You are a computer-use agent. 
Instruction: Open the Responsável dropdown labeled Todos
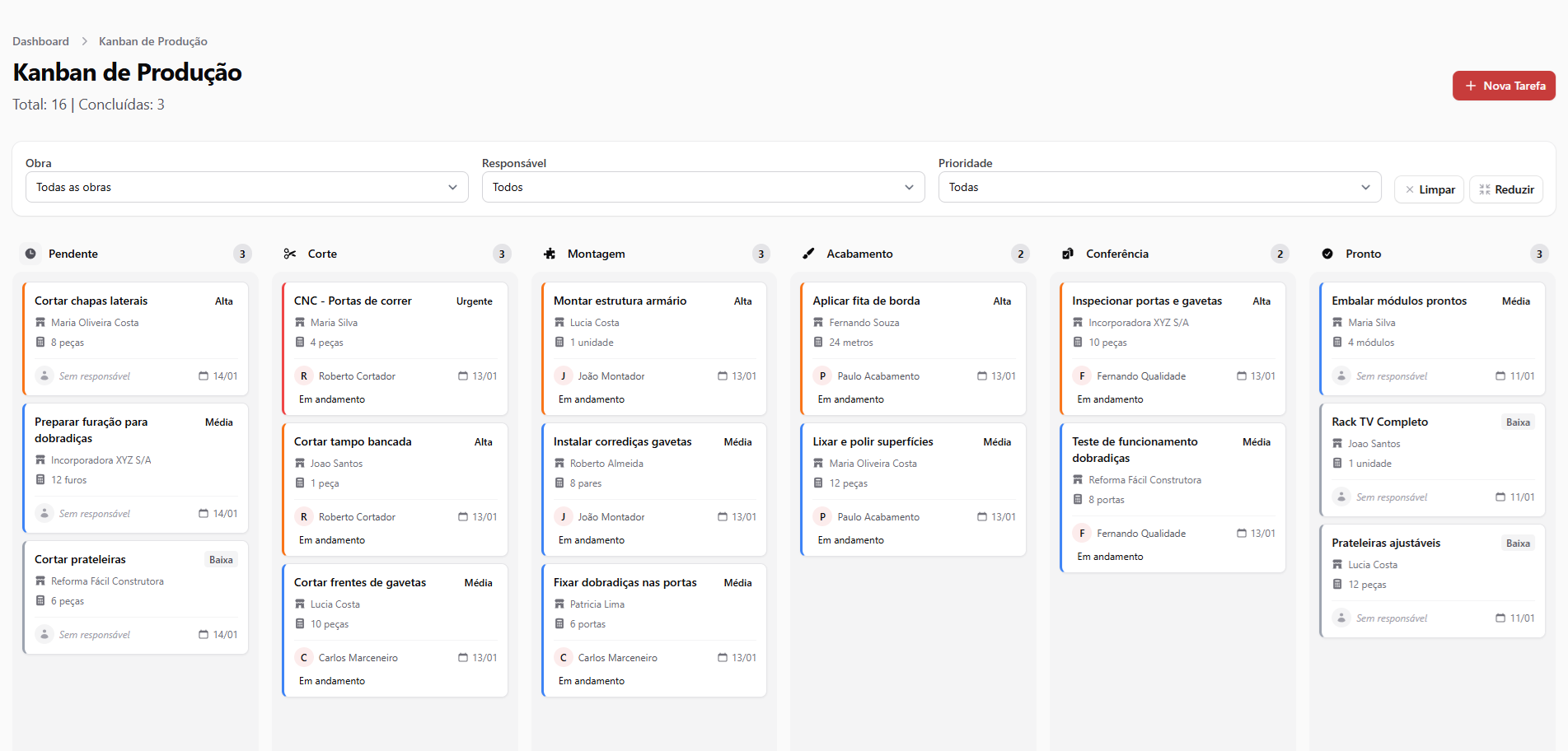tap(703, 187)
